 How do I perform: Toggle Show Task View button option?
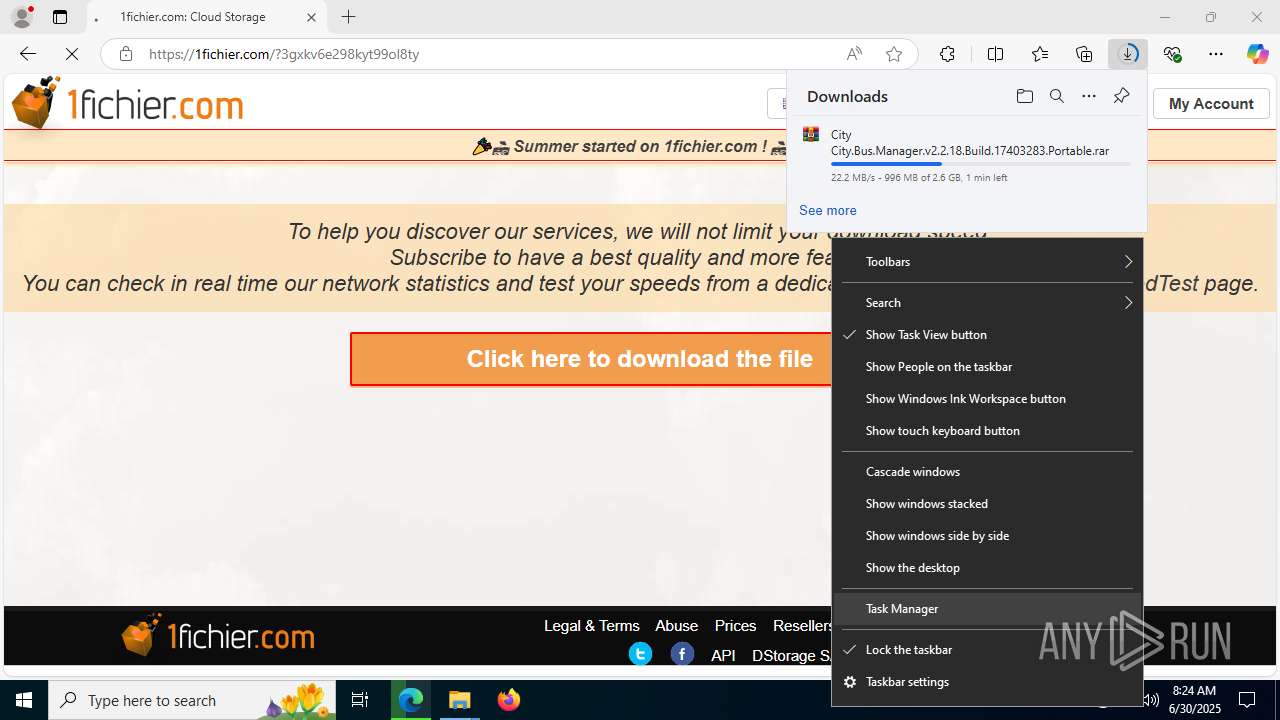[x=987, y=335]
